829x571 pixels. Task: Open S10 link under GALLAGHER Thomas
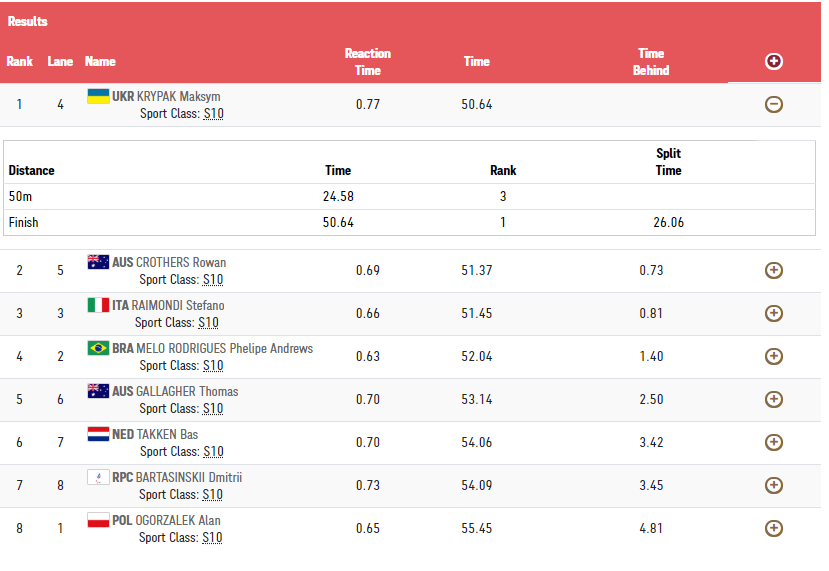(212, 409)
